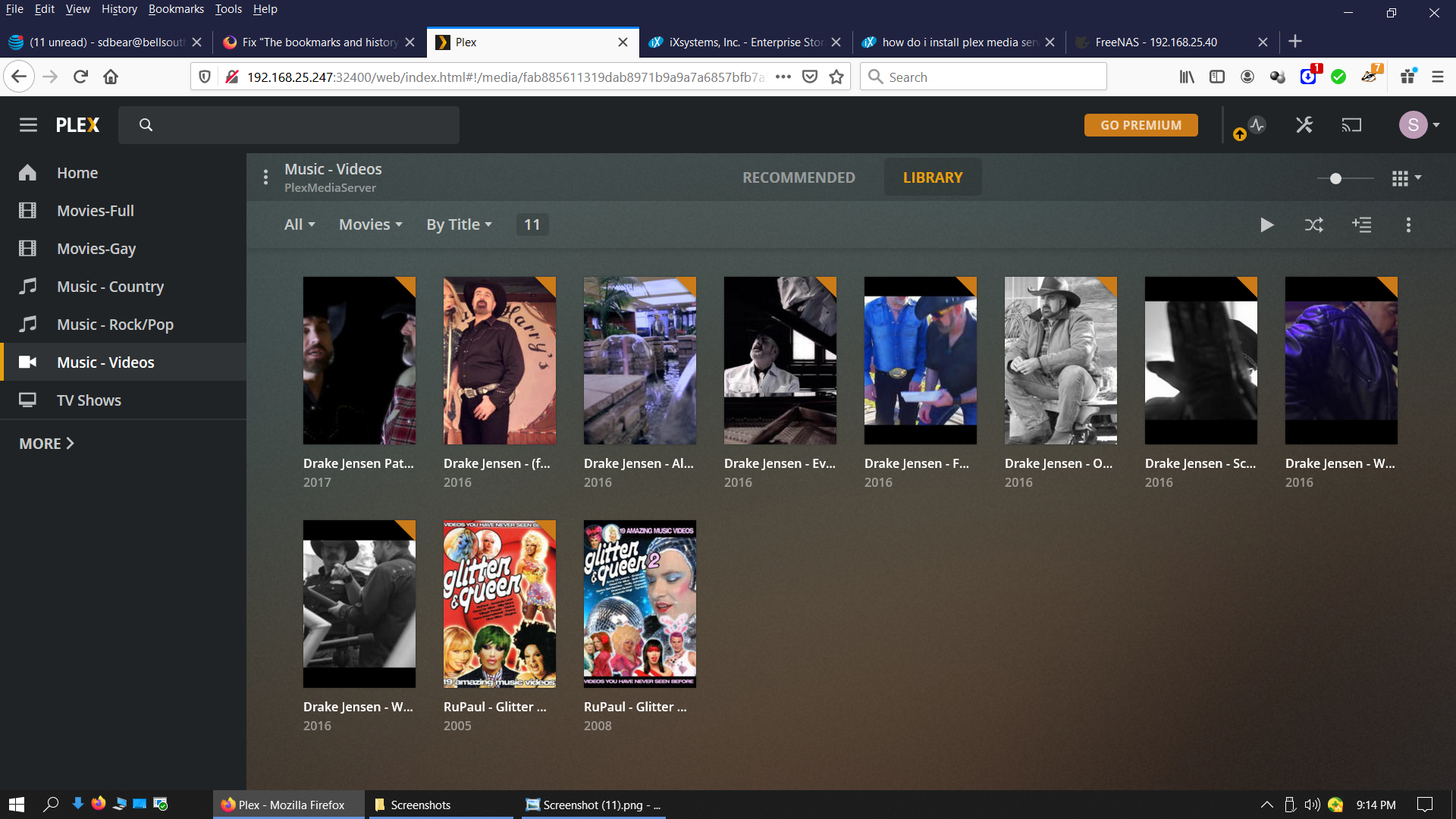
Task: Open the Firefox application menu
Action: tap(1437, 77)
